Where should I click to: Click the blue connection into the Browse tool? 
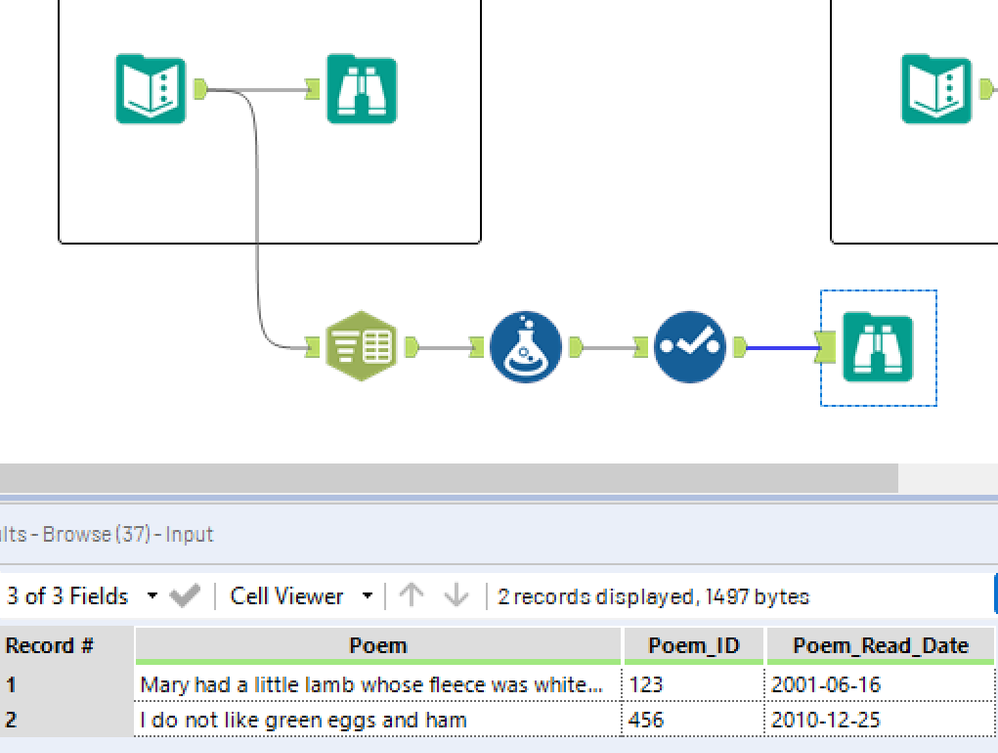(781, 348)
